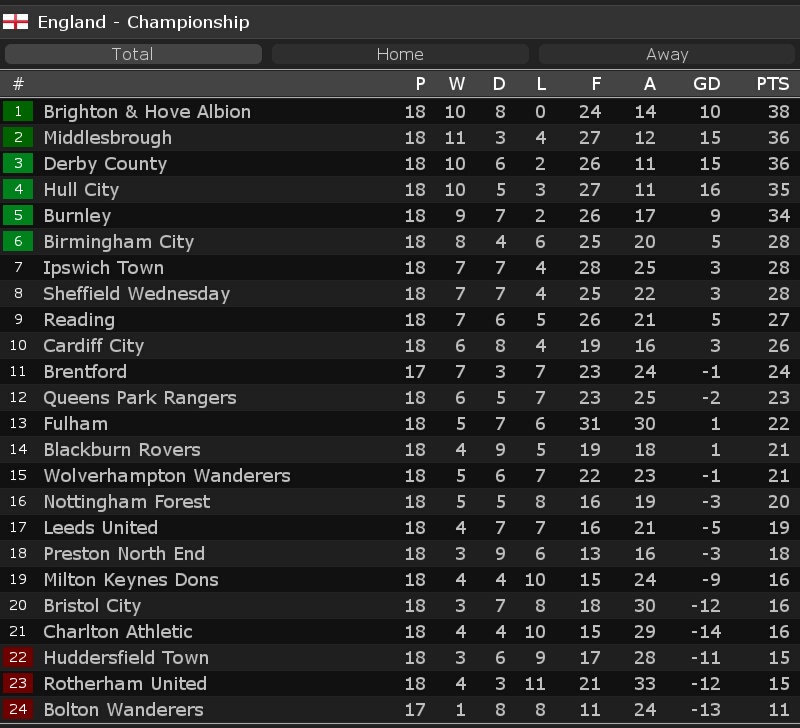Image resolution: width=800 pixels, height=728 pixels.
Task: Click the PTS column header
Action: pos(772,84)
